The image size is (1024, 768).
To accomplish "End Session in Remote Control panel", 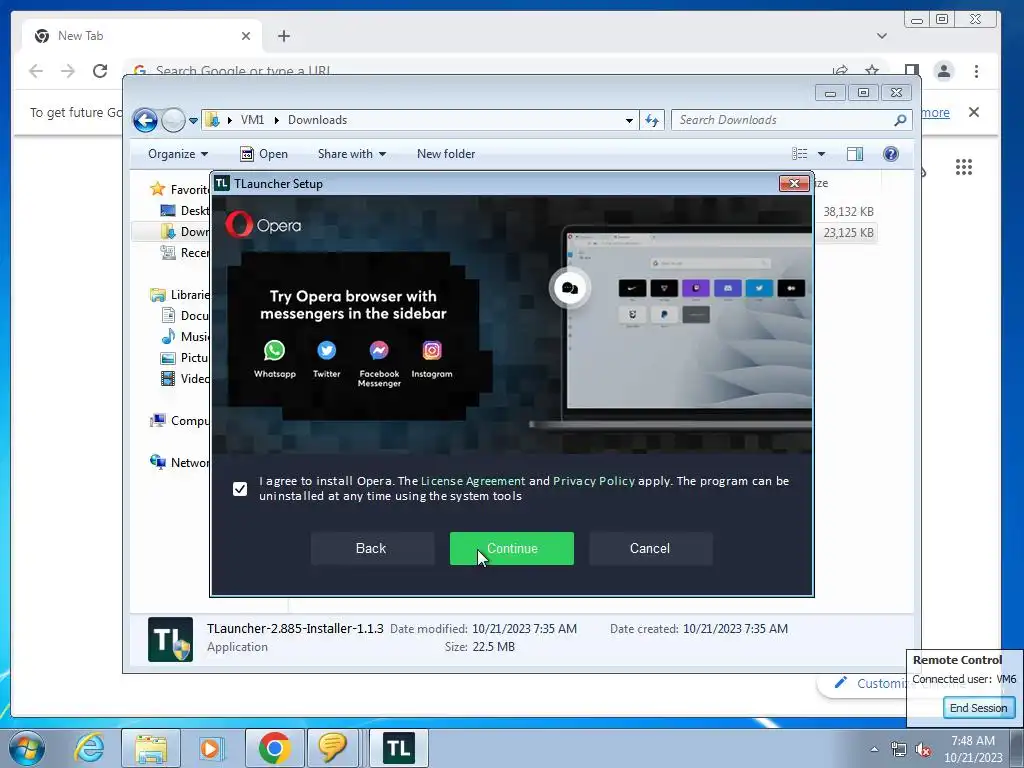I will coord(978,708).
